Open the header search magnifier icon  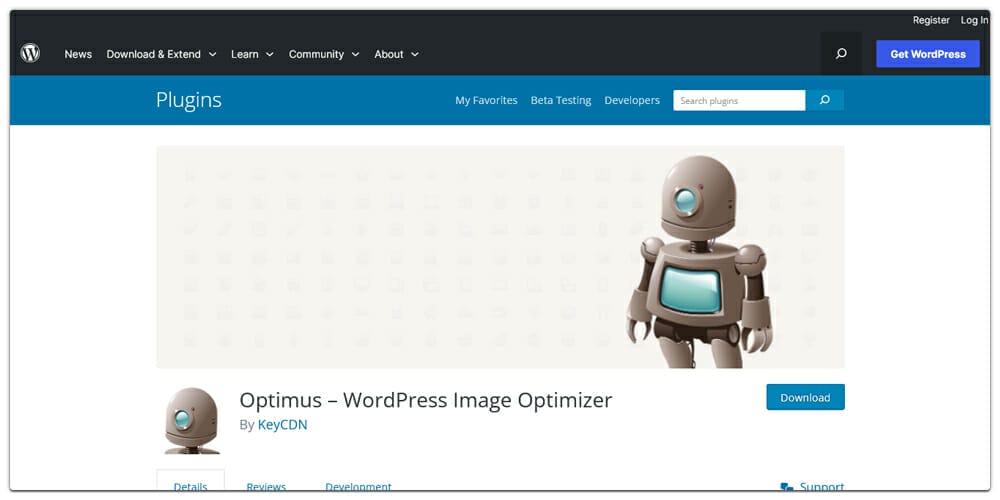[x=841, y=54]
